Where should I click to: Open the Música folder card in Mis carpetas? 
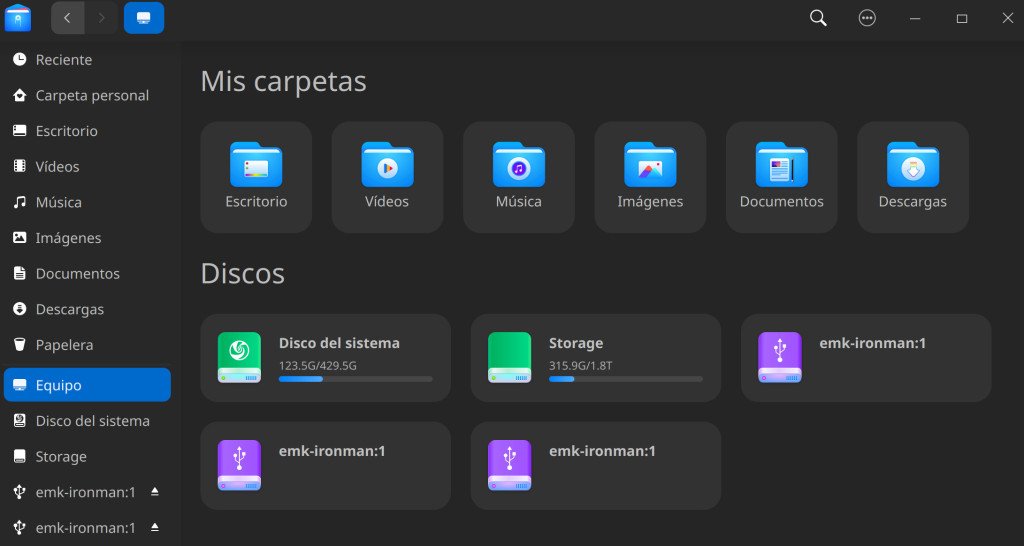point(519,177)
